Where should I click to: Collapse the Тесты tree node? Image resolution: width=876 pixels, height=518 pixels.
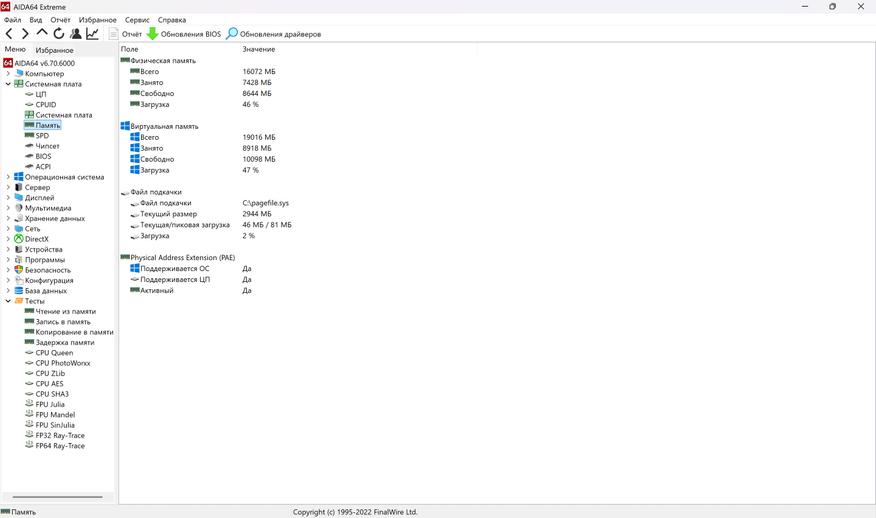tap(8, 301)
